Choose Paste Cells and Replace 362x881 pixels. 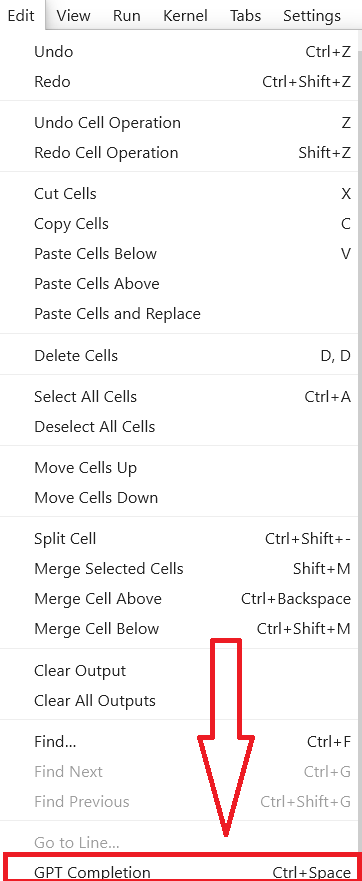pos(181,314)
